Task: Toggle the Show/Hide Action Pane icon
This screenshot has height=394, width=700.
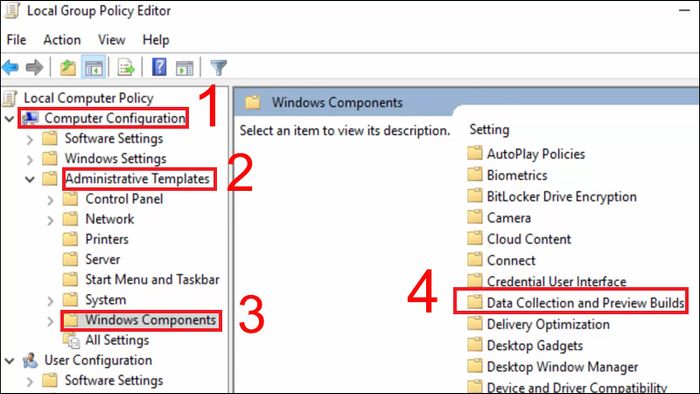Action: [x=184, y=68]
